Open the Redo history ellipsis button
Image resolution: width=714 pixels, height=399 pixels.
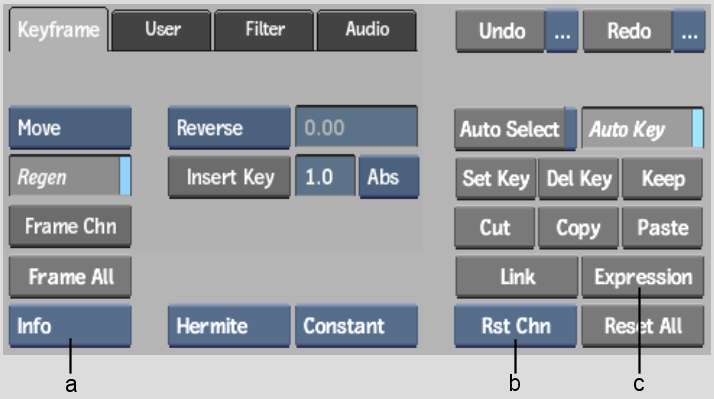[688, 32]
